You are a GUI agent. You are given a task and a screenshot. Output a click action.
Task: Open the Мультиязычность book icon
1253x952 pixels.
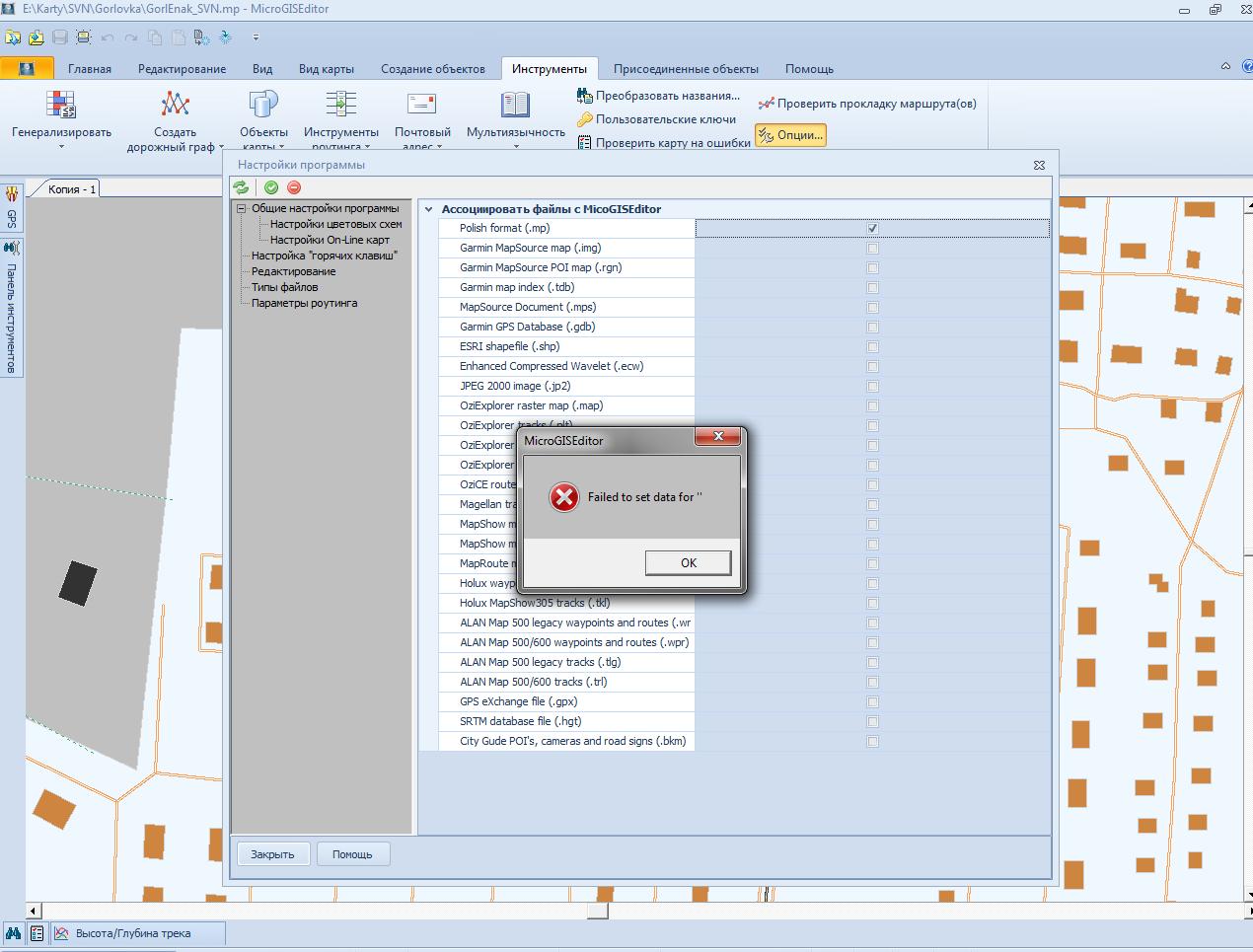pyautogui.click(x=515, y=104)
